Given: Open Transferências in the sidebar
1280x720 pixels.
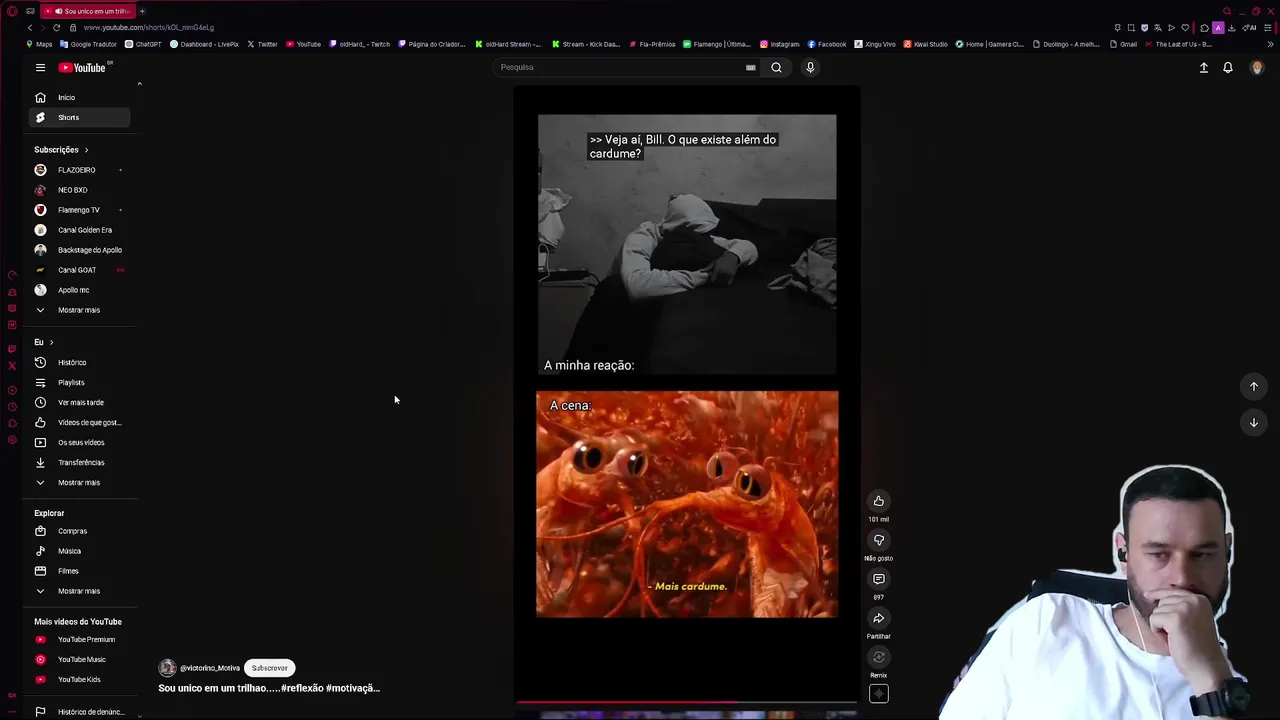Looking at the screenshot, I should 79,463.
